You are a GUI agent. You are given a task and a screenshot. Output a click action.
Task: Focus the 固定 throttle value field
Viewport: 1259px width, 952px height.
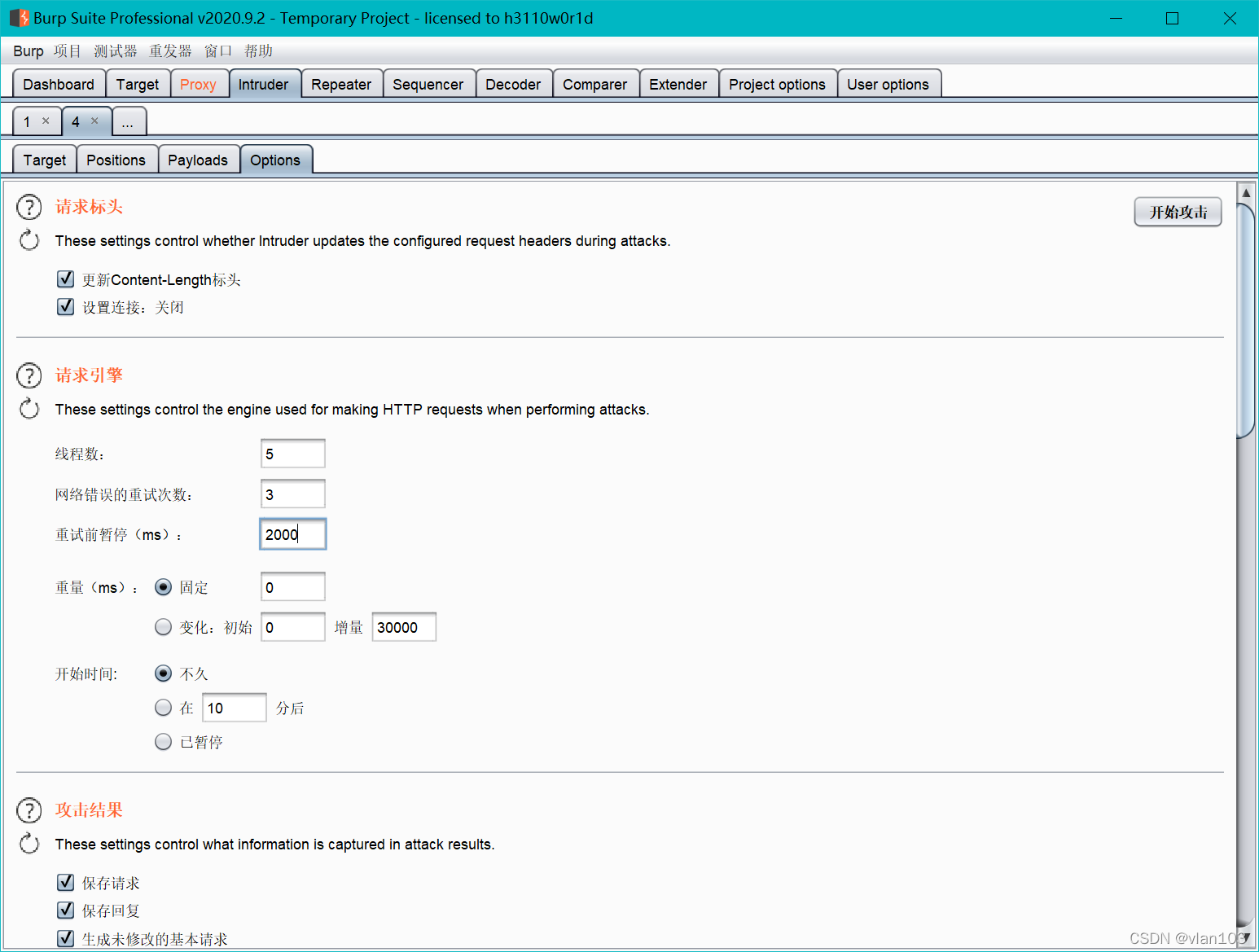tap(293, 587)
